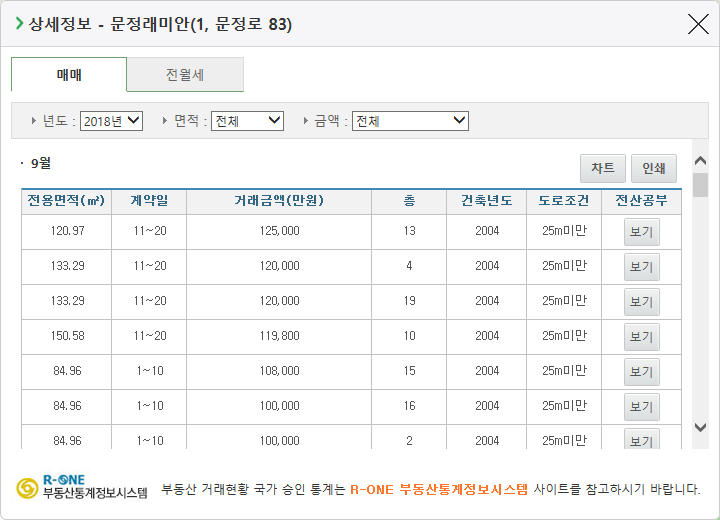This screenshot has width=720, height=520.
Task: Click 보기 for the 120.97 row
Action: pyautogui.click(x=641, y=232)
